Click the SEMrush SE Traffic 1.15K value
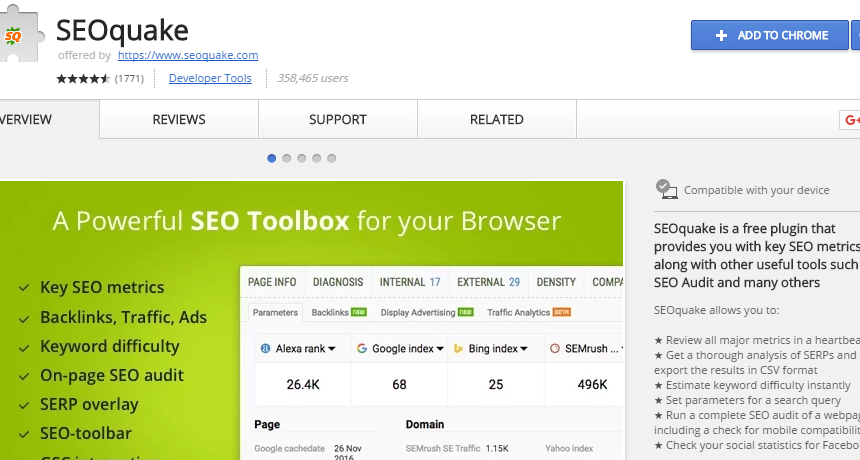 tap(497, 448)
